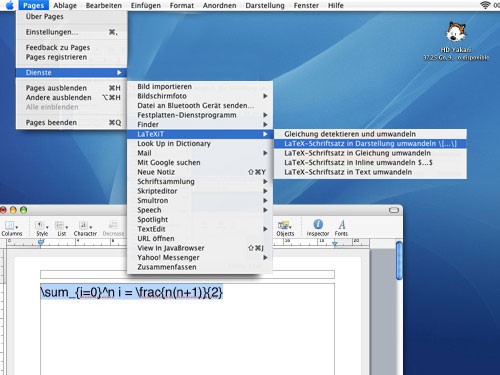
Task: Choose Pages beenden
Action: (71, 123)
